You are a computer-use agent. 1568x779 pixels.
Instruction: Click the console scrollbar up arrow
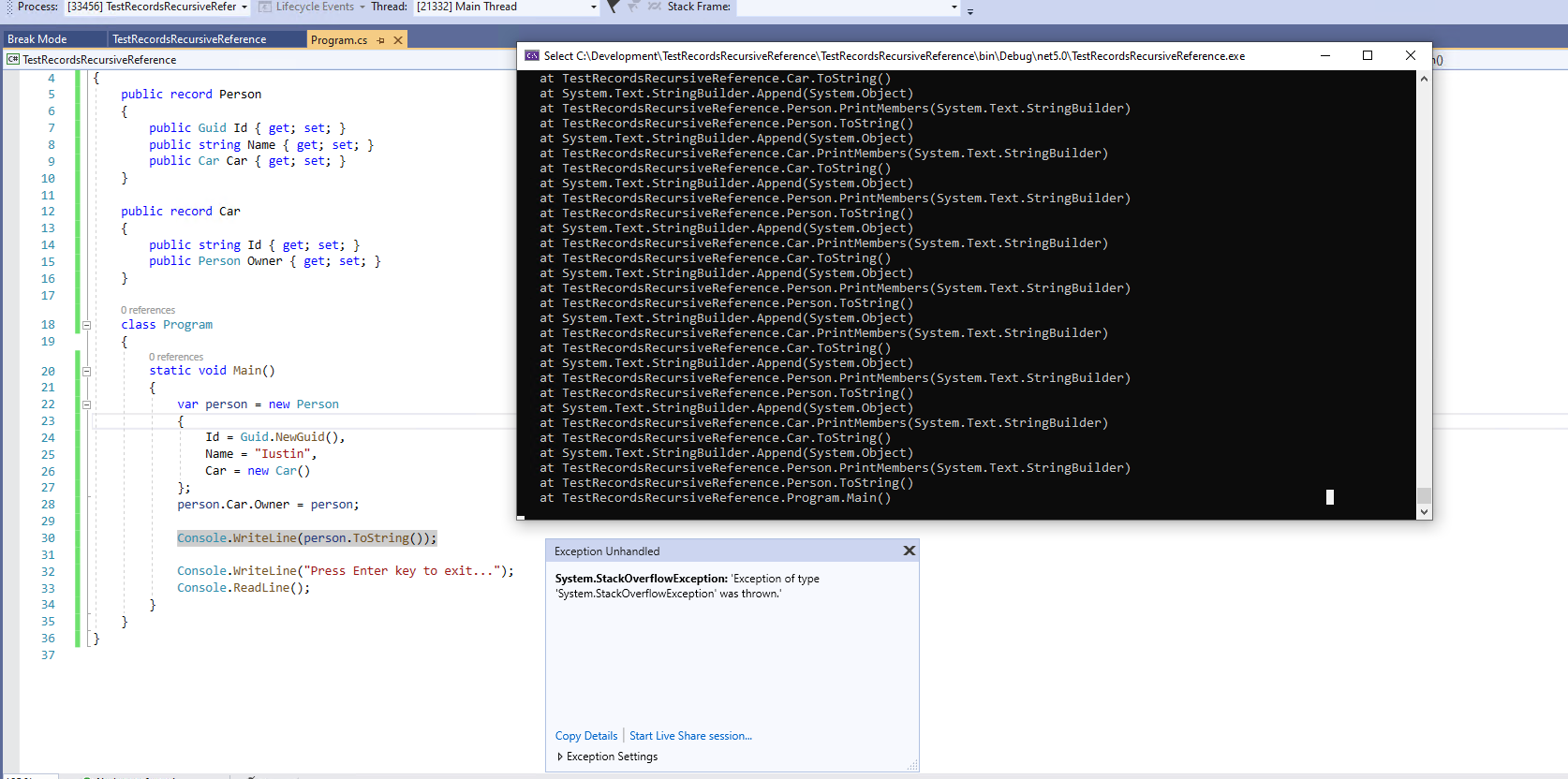click(1424, 79)
